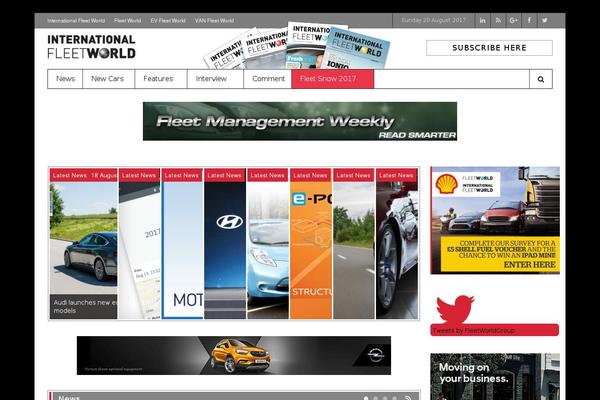Click the Moving on your business ad
The height and width of the screenshot is (400, 600).
[x=495, y=377]
